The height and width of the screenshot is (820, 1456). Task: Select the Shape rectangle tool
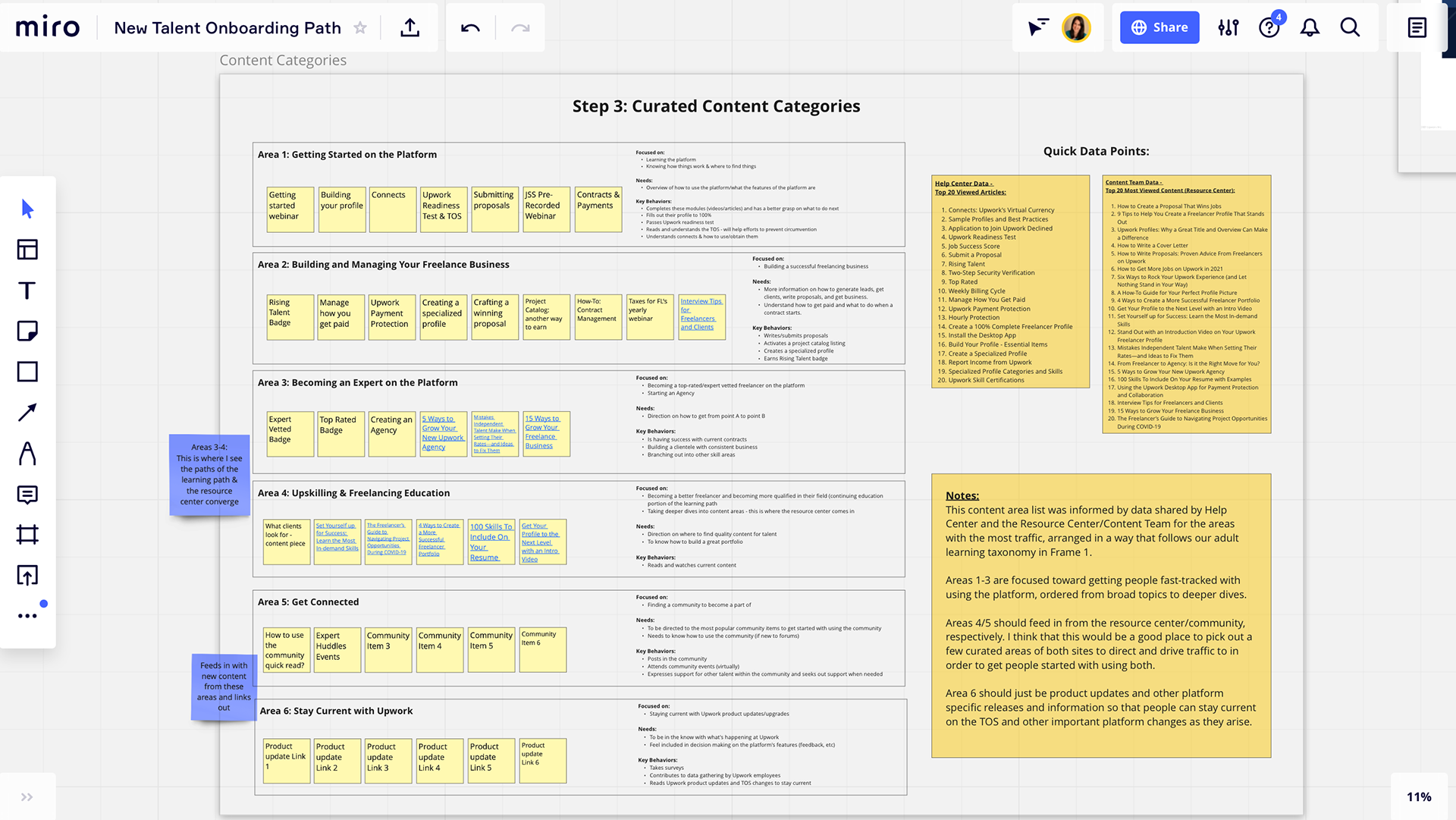[27, 372]
